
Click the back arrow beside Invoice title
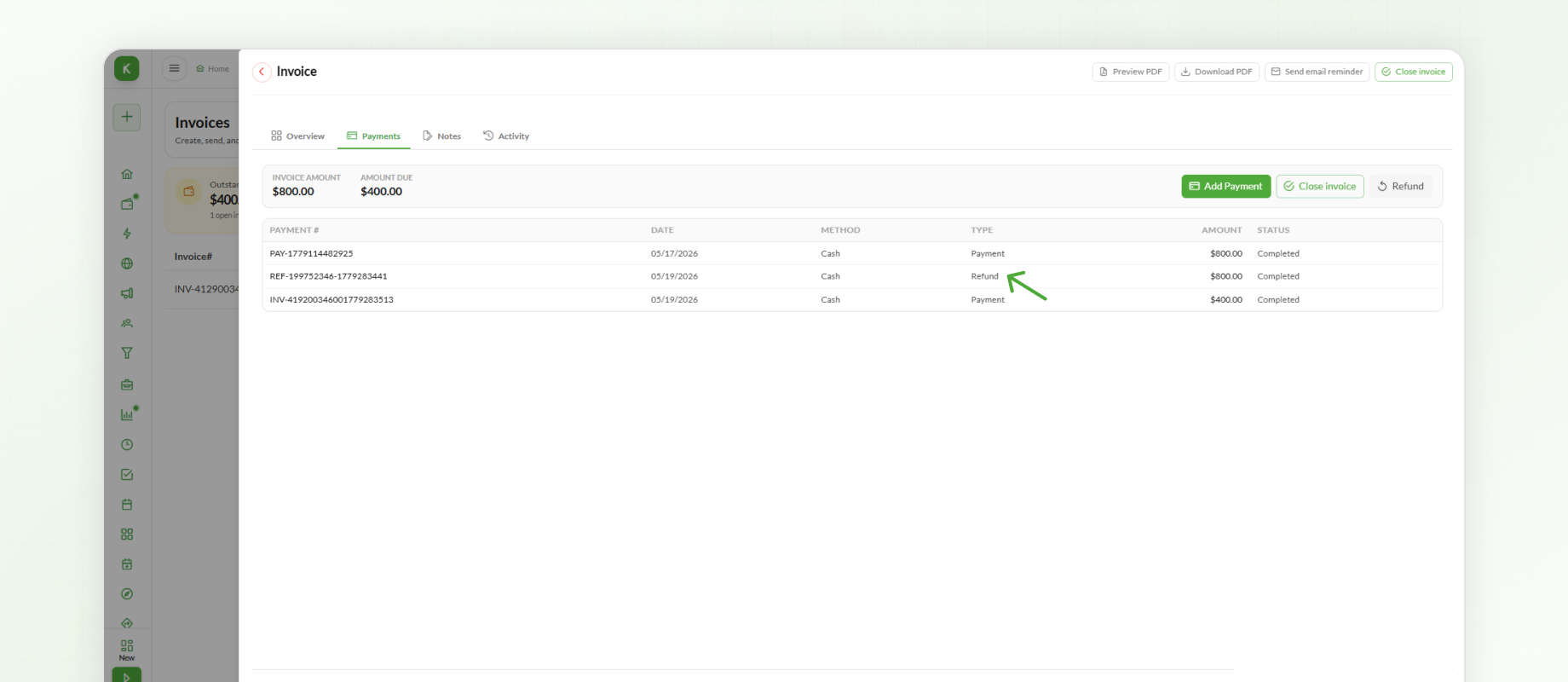click(x=262, y=72)
